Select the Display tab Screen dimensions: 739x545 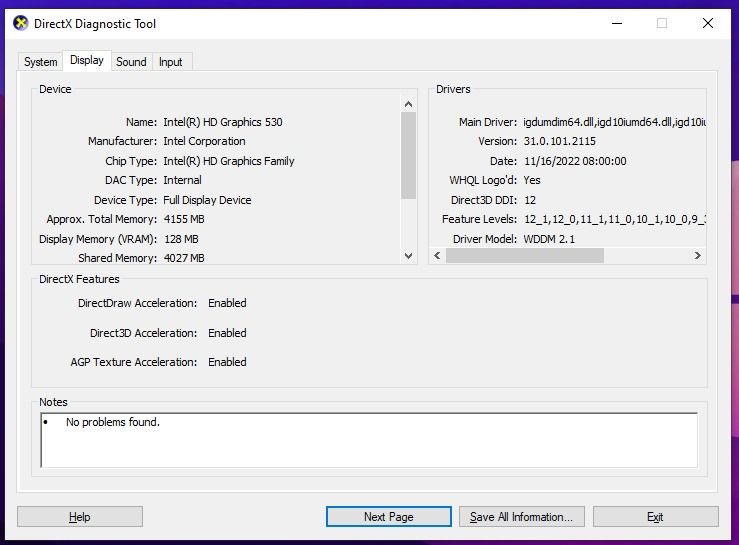click(86, 60)
